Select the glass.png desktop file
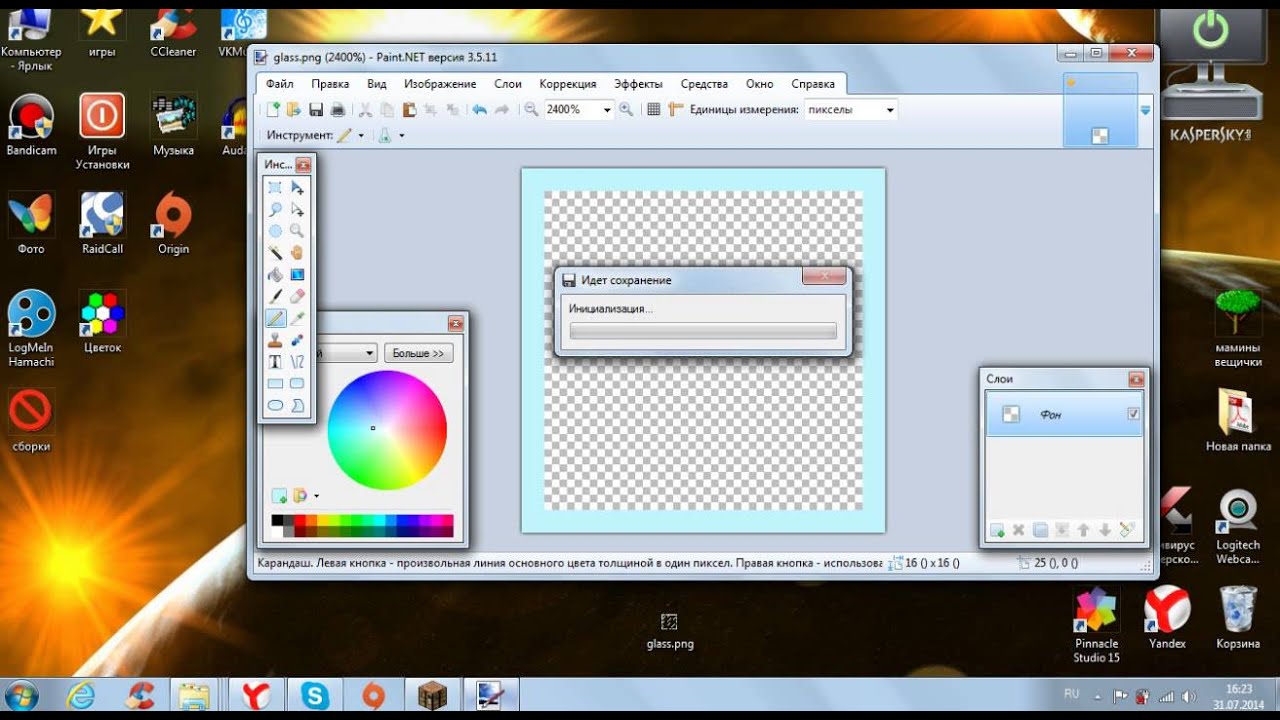The width and height of the screenshot is (1280, 720). (670, 630)
